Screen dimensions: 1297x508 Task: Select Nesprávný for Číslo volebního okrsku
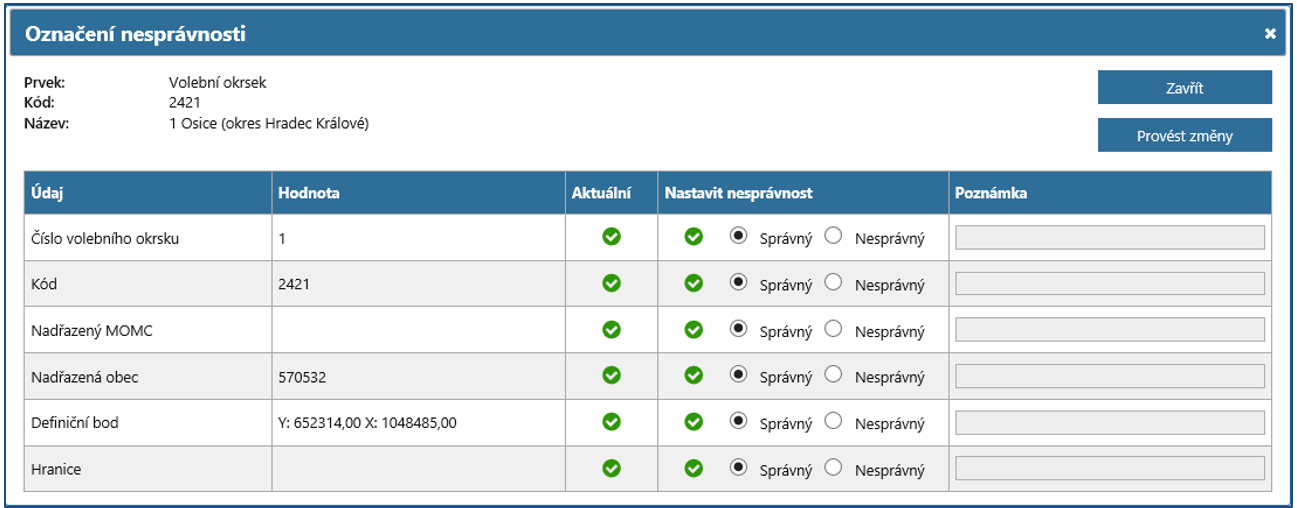(834, 236)
